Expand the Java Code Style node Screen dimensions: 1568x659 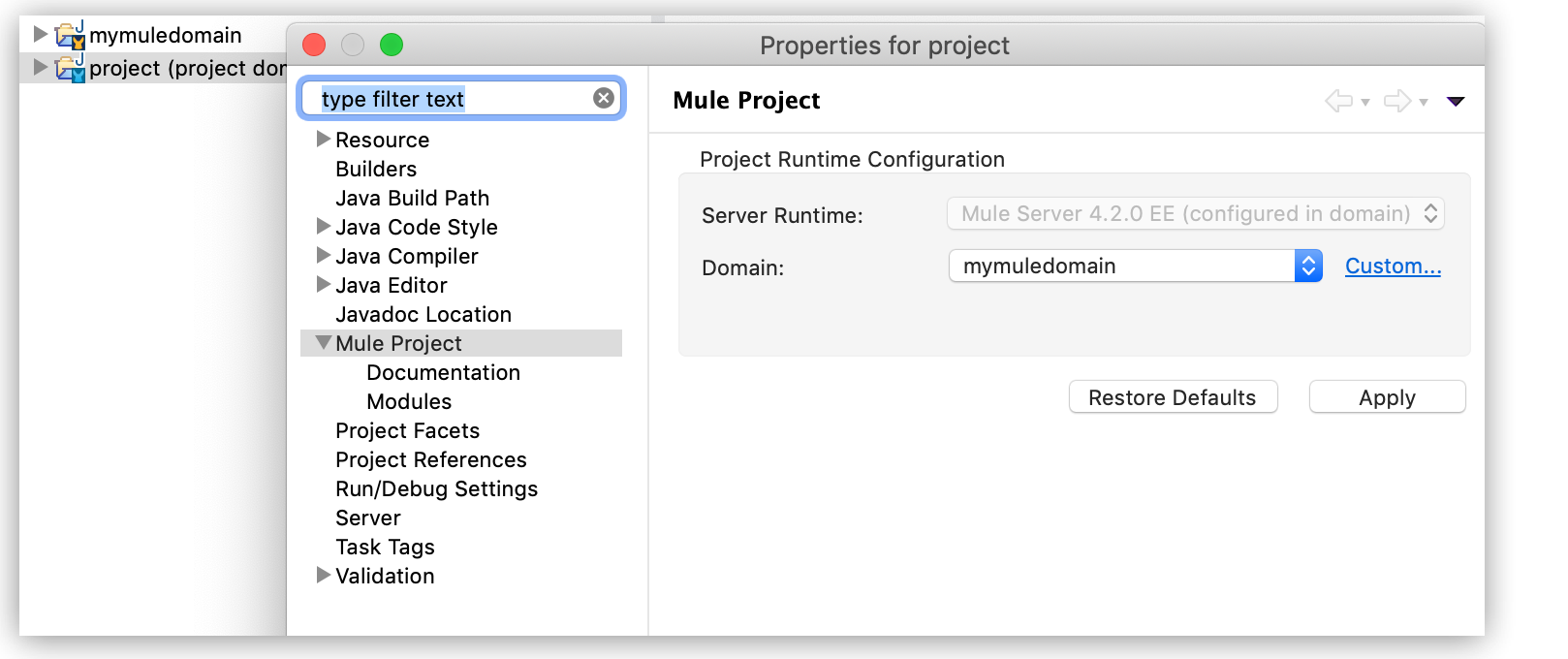(x=324, y=227)
